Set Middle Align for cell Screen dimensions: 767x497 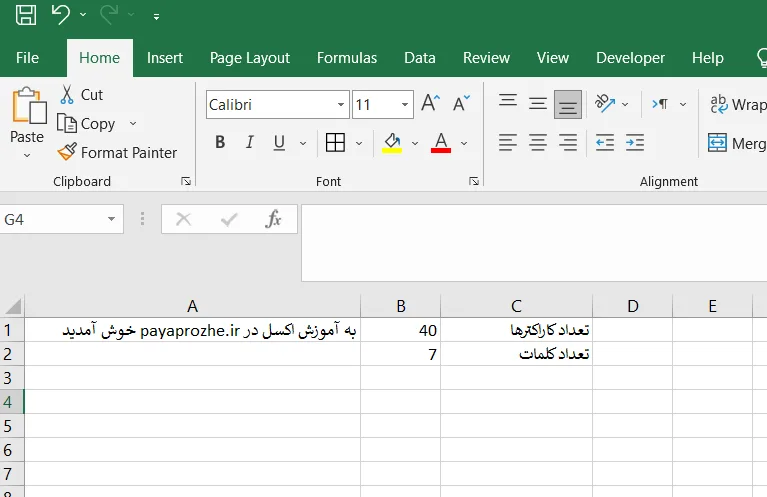538,104
